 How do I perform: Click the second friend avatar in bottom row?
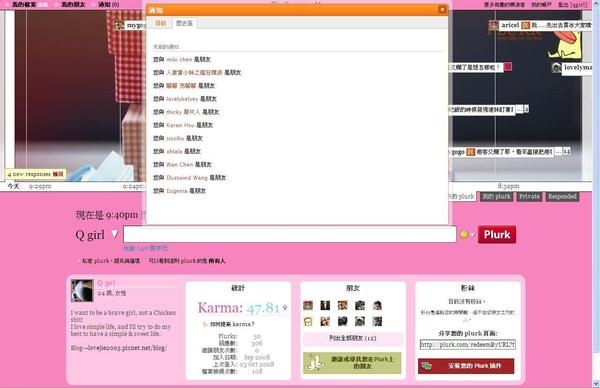[325, 321]
